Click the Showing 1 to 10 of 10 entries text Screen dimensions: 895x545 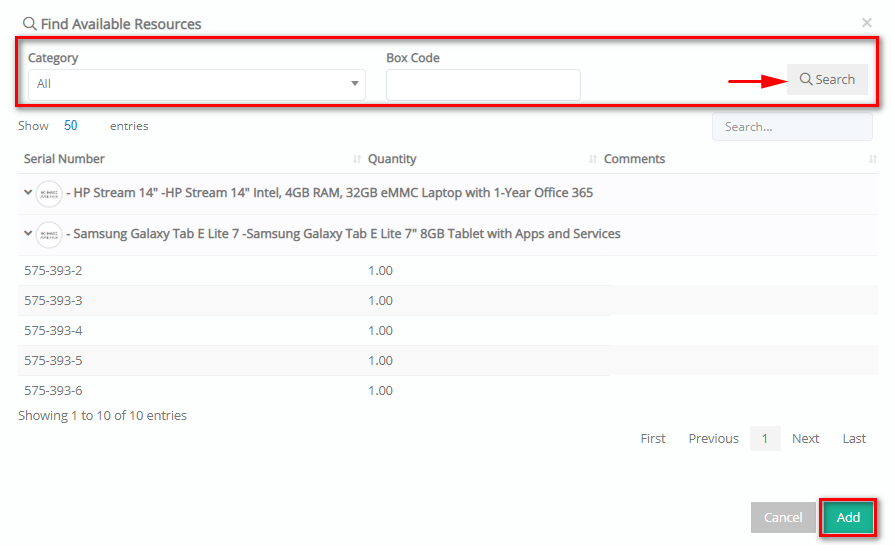[x=102, y=415]
